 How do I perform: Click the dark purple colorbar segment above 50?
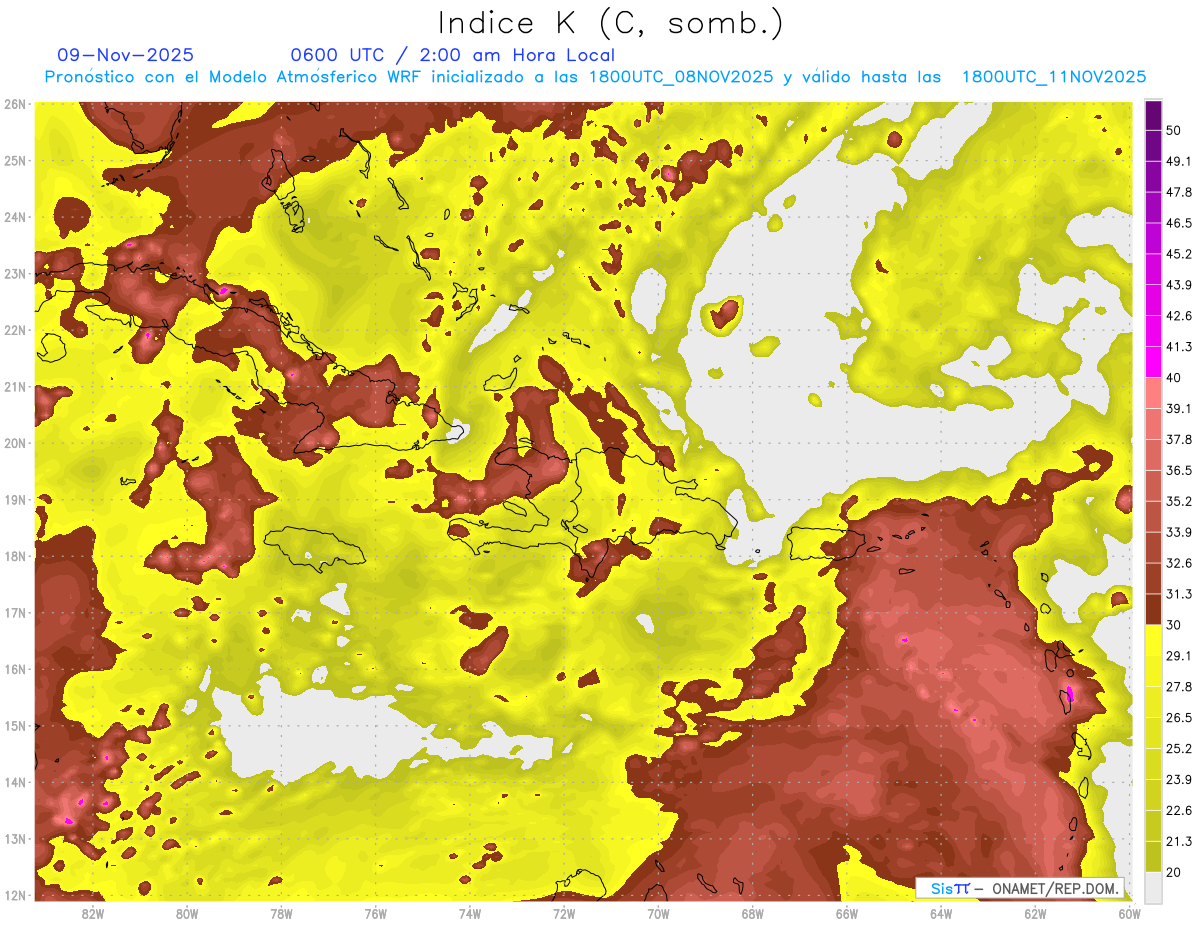click(x=1153, y=115)
